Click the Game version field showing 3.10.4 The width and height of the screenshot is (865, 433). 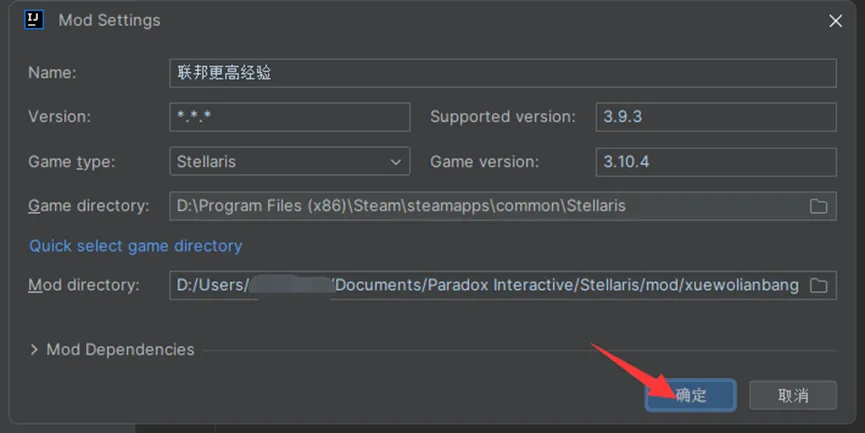coord(715,161)
